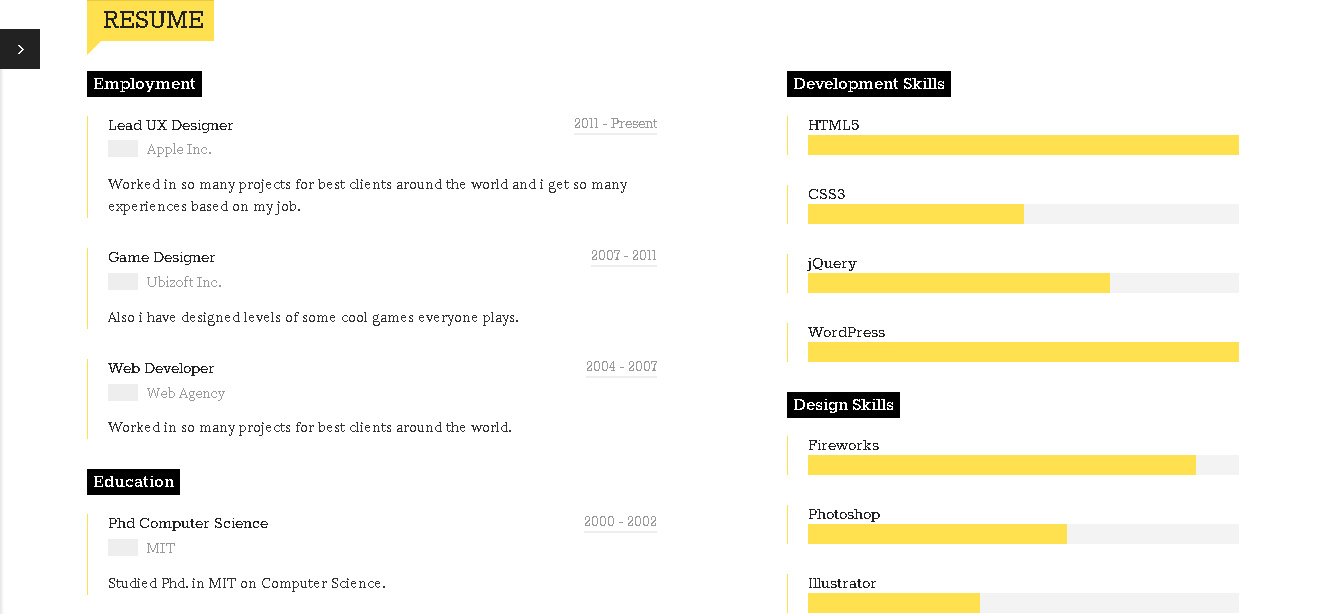Click the 2011 - Present date label
Image resolution: width=1343 pixels, height=614 pixels.
[x=615, y=124]
